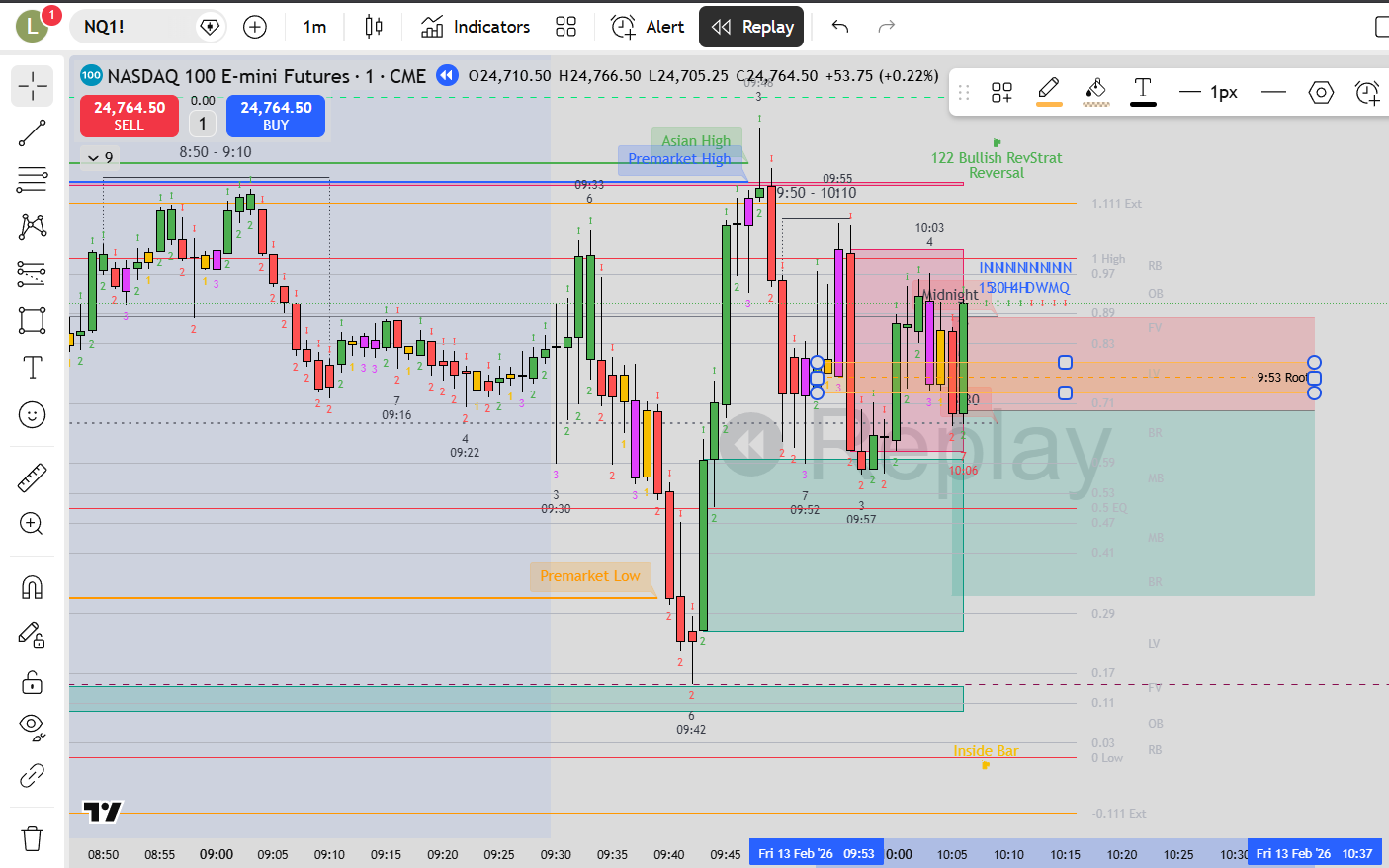Click the Asian High label
The height and width of the screenshot is (868, 1389).
click(696, 140)
